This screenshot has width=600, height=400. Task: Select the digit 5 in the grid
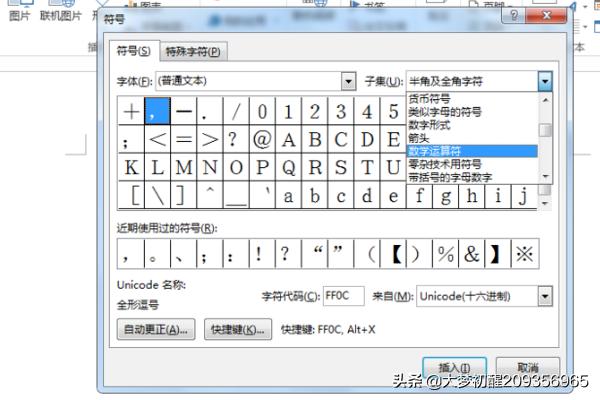(x=393, y=111)
